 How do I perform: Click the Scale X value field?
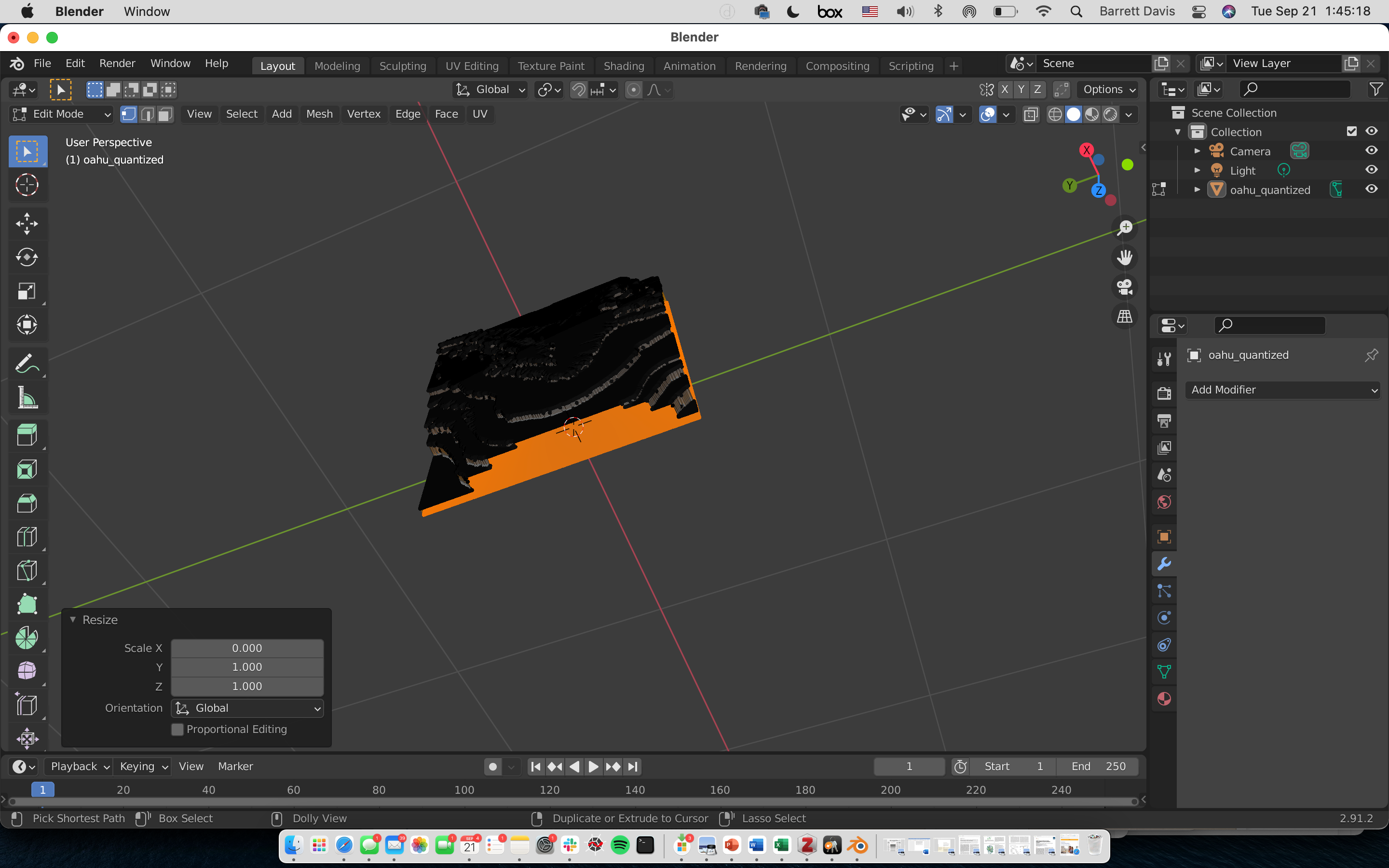pos(247,648)
